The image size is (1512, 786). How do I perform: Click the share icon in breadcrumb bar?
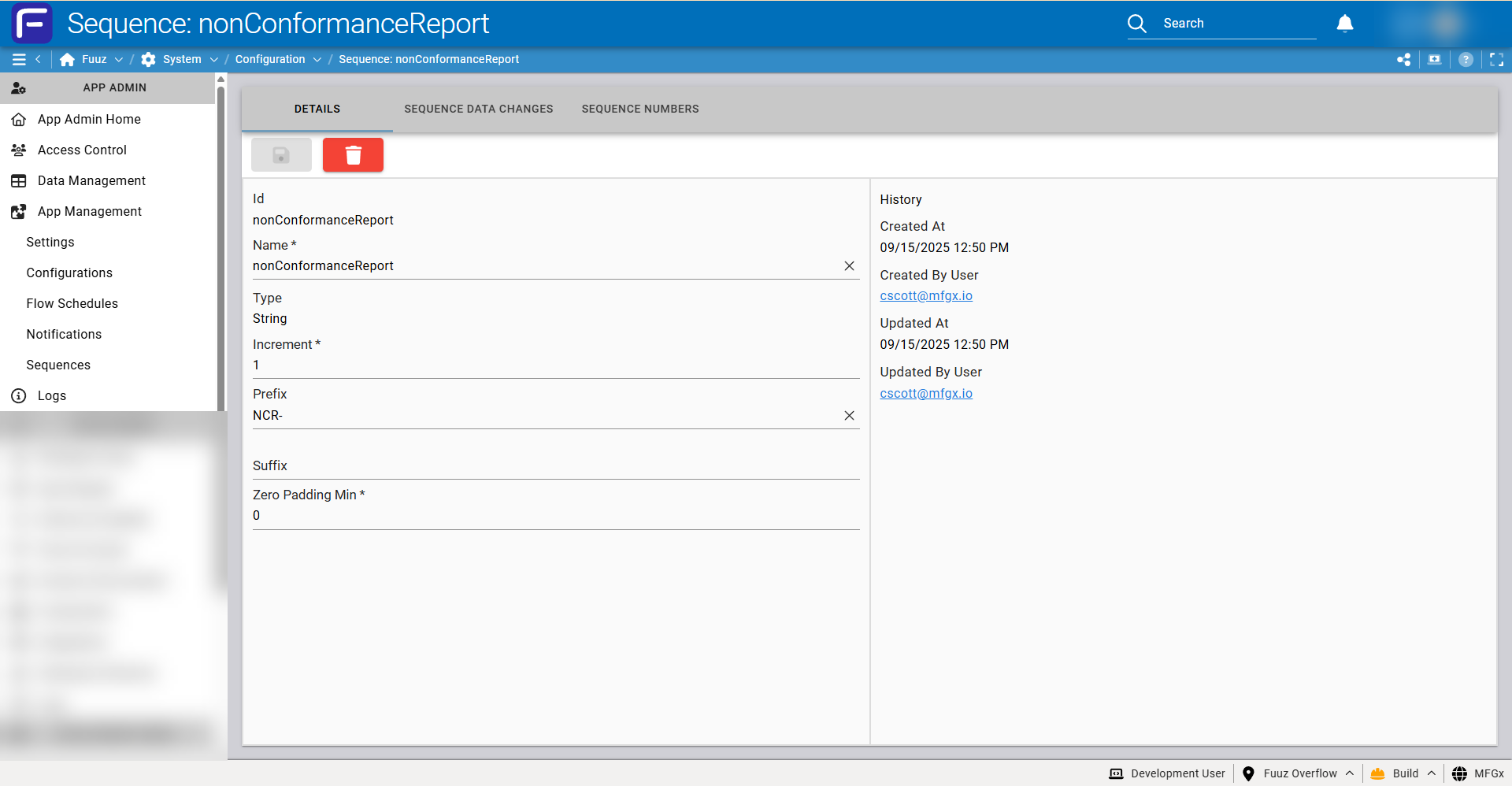coord(1403,59)
